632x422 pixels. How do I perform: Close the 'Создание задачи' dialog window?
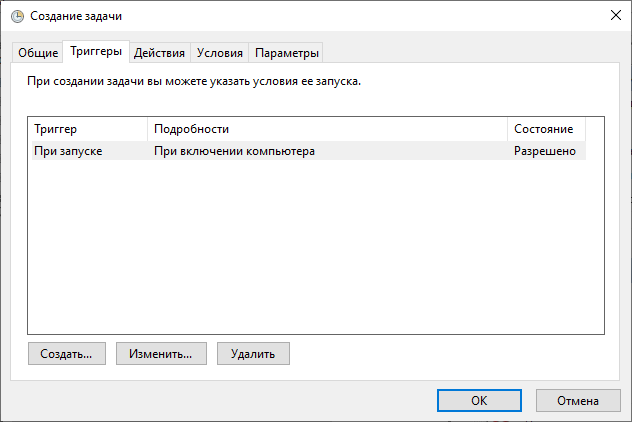[x=612, y=16]
